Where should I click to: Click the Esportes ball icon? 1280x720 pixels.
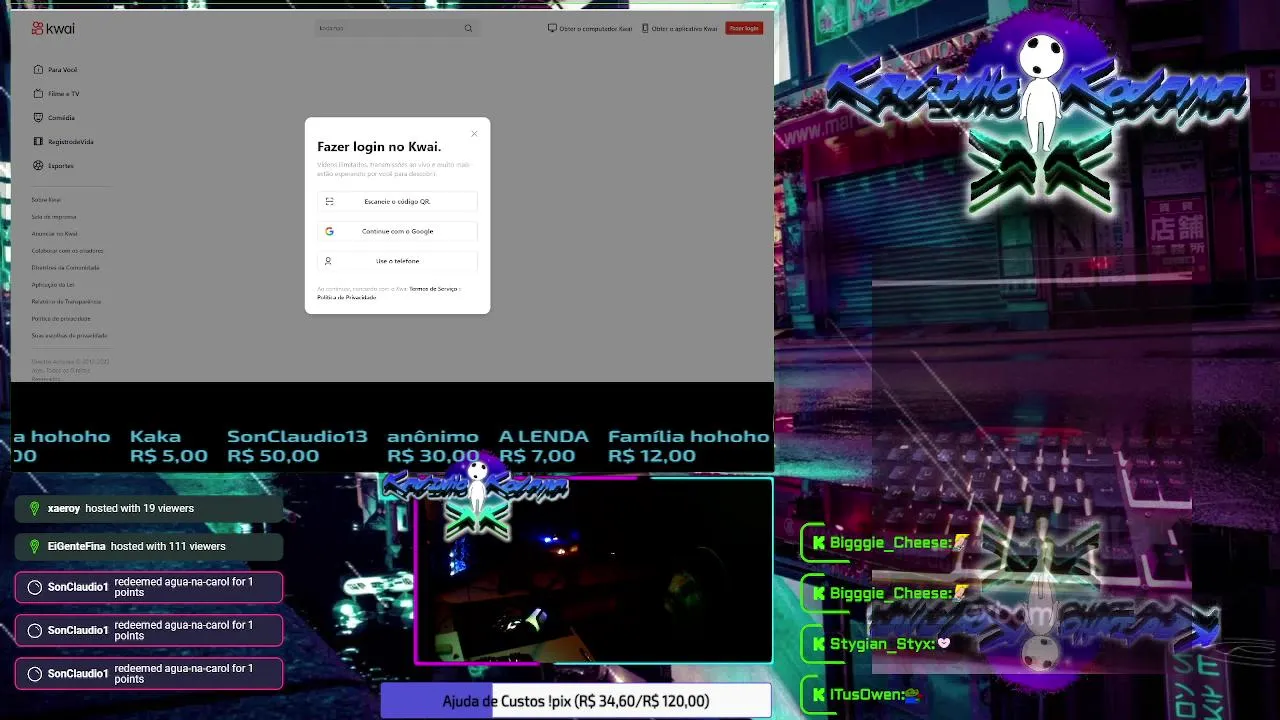coord(38,165)
